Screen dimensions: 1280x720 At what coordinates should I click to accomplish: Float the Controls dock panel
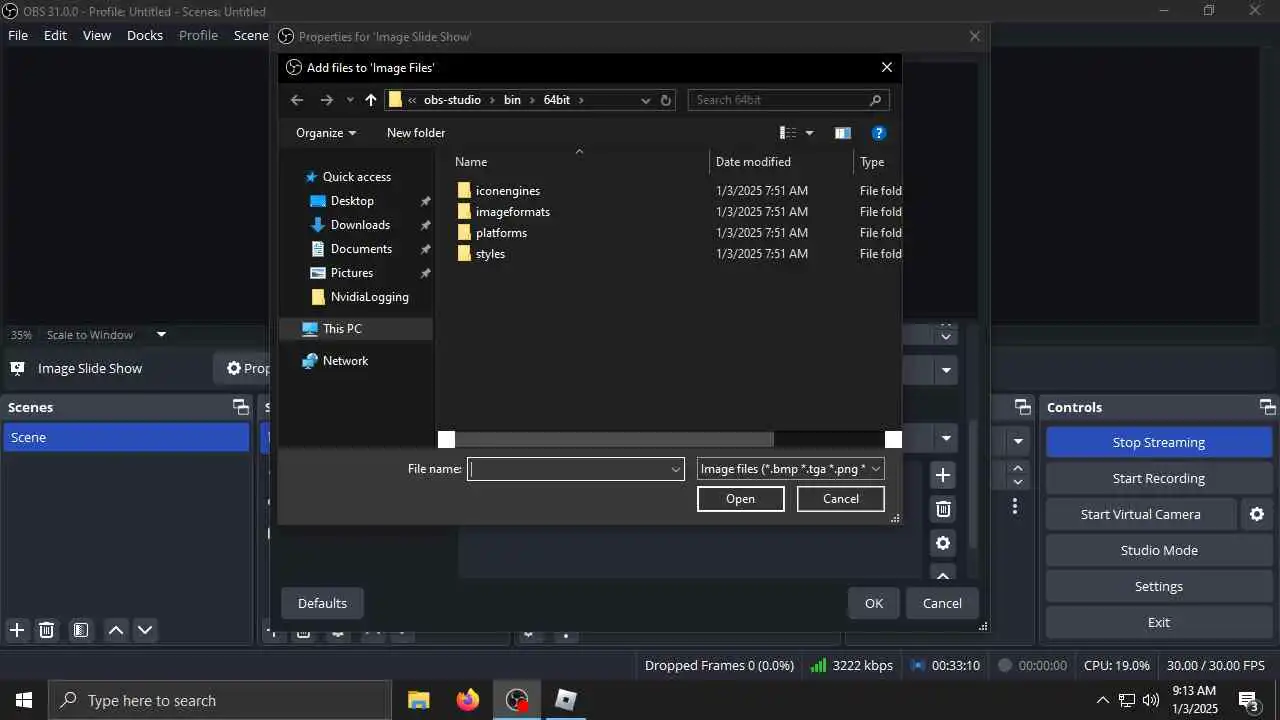pyautogui.click(x=1267, y=407)
